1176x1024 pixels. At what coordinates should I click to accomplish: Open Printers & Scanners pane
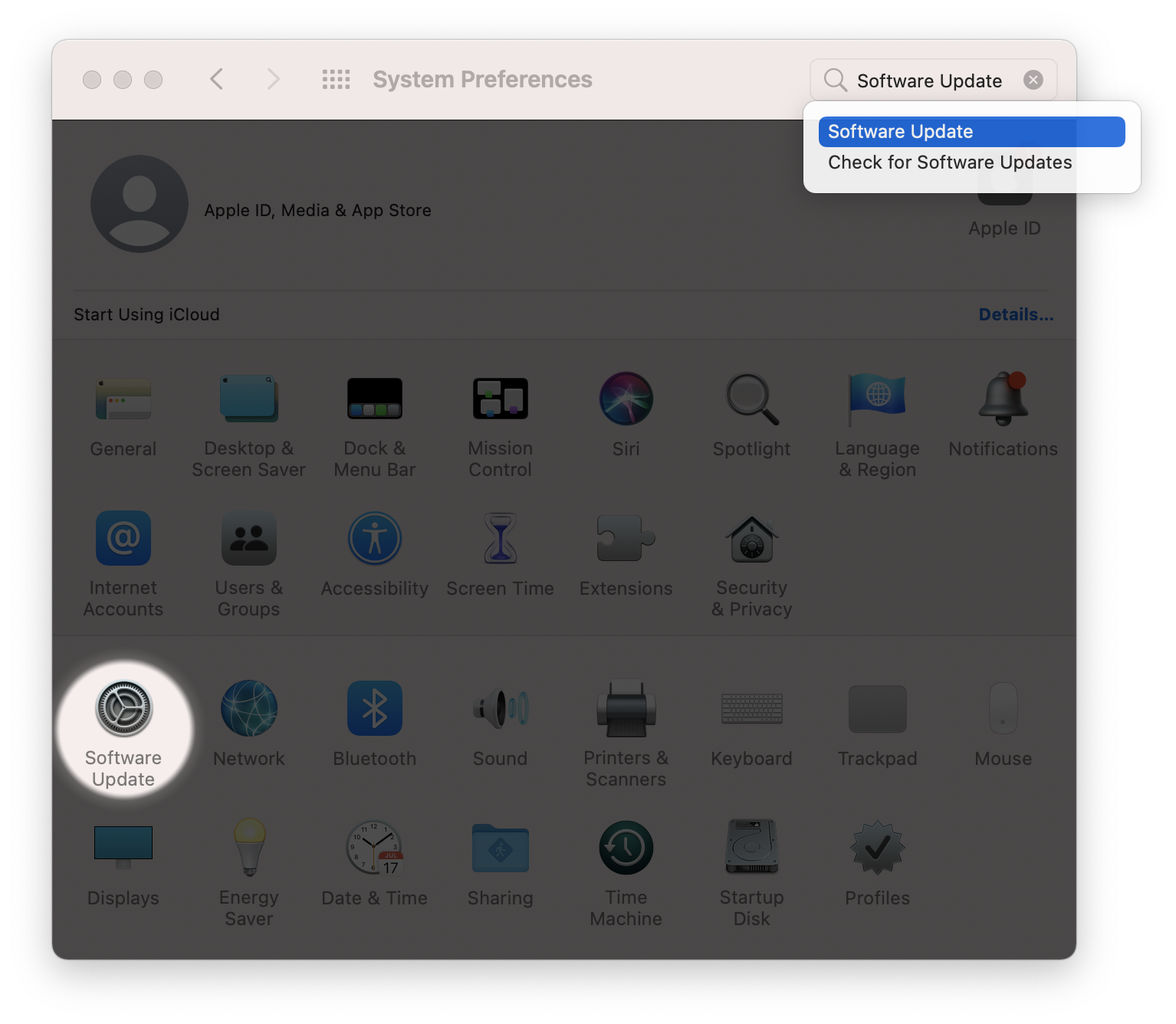[x=626, y=734]
